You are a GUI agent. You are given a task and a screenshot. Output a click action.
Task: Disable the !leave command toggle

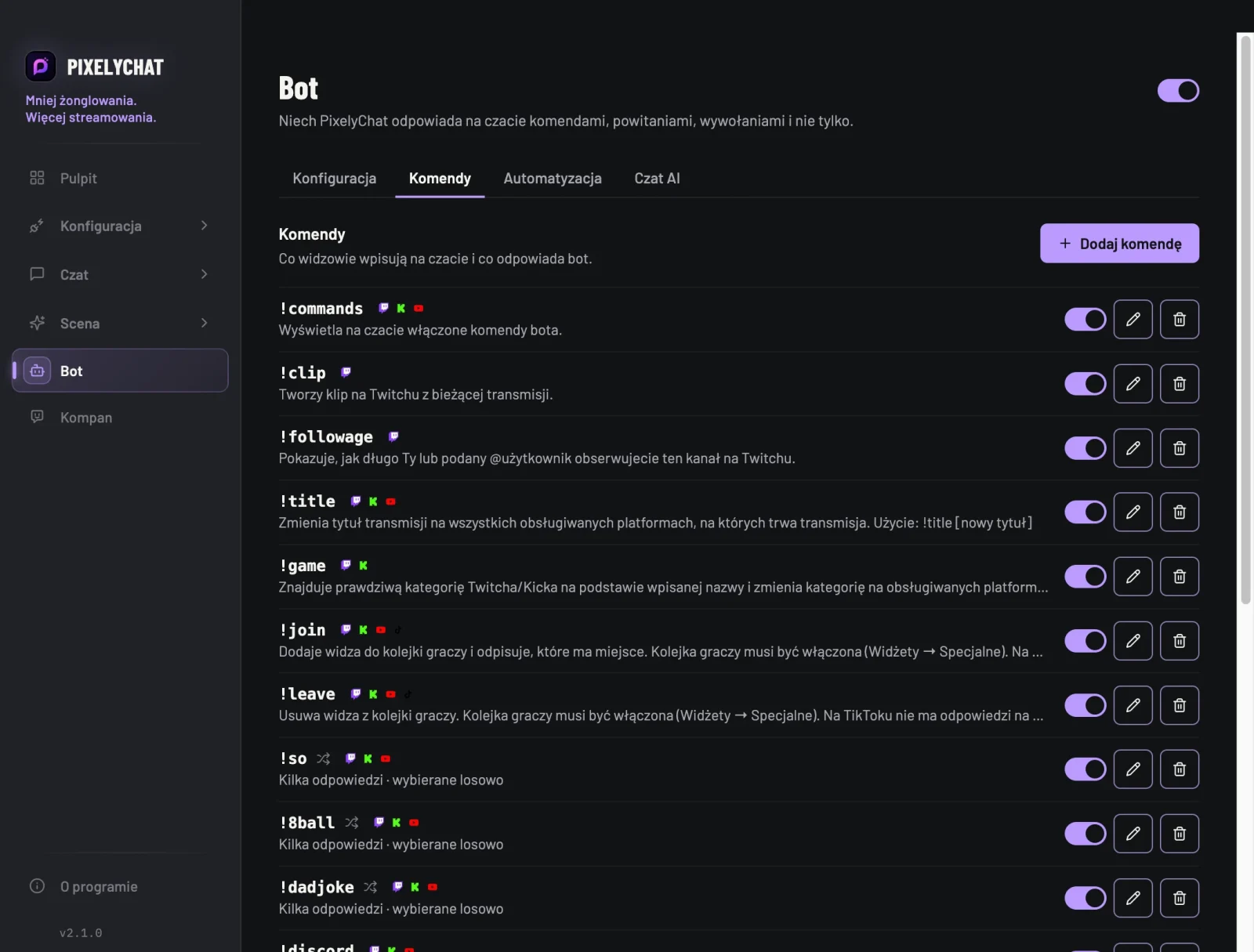coord(1085,705)
